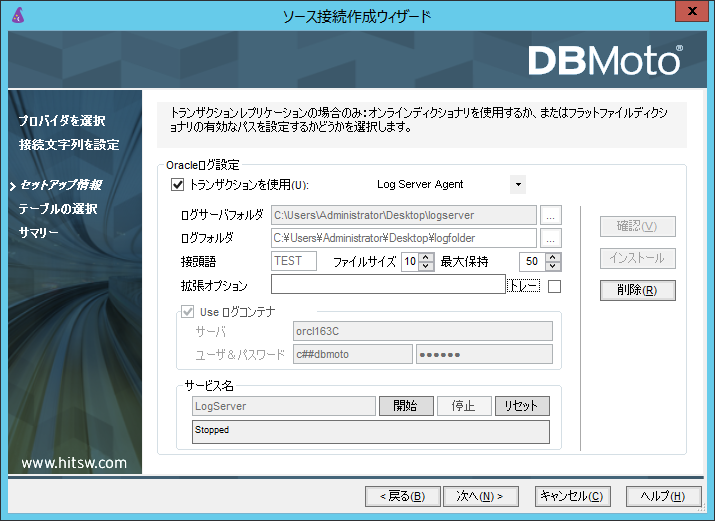Click 次へ to proceed to next step
715x521 pixels.
coord(479,496)
